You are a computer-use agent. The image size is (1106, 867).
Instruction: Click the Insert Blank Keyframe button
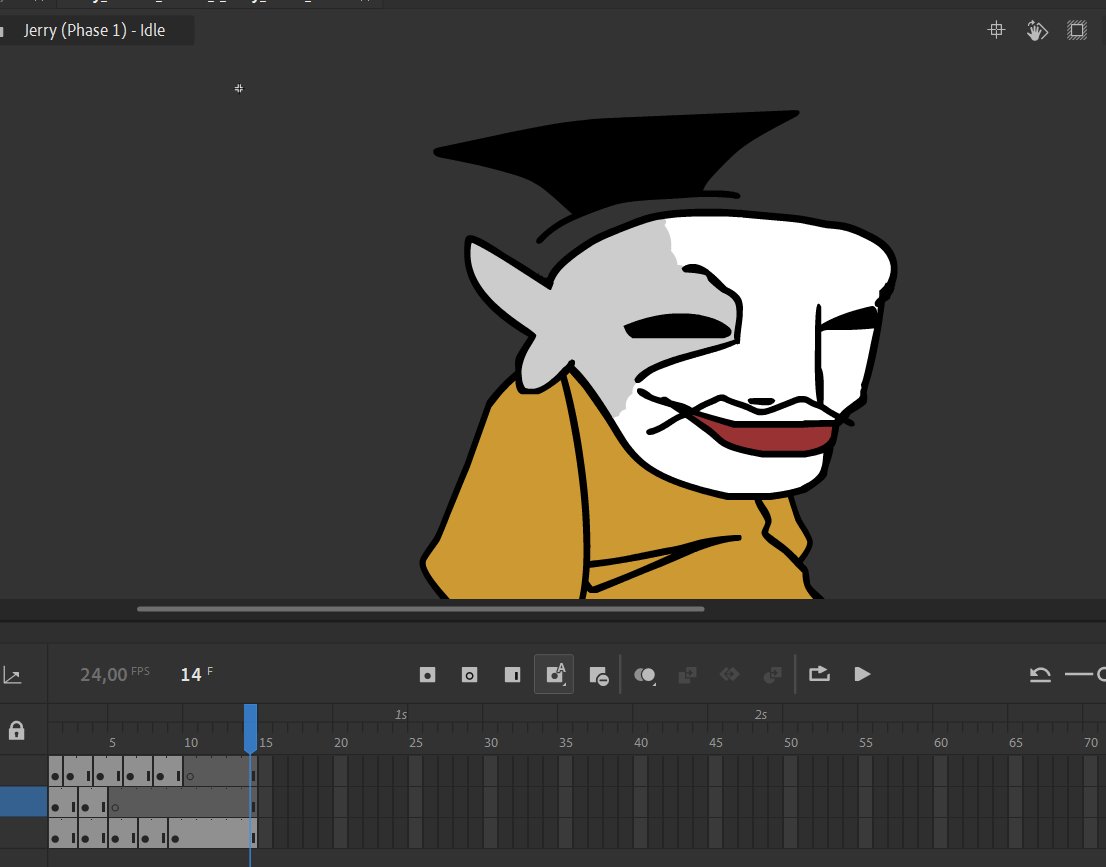click(x=469, y=675)
